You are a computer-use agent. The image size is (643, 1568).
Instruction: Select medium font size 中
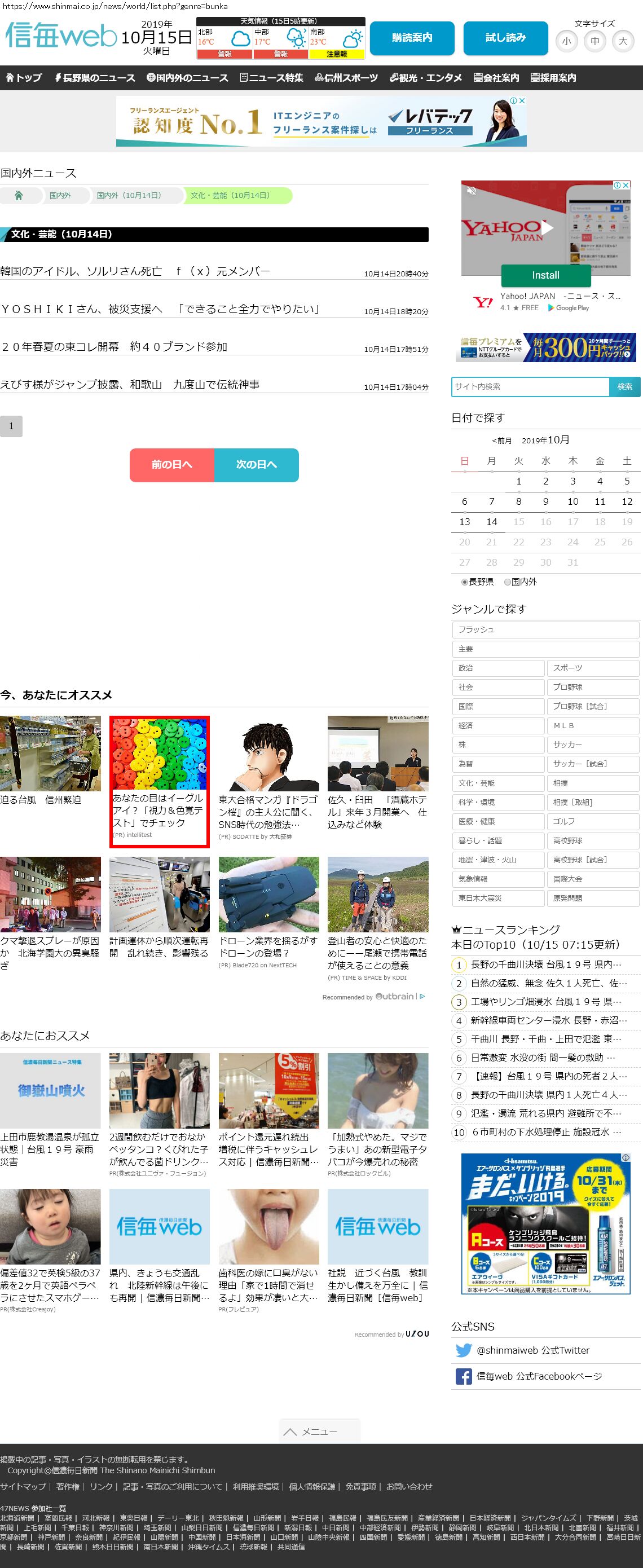(595, 41)
